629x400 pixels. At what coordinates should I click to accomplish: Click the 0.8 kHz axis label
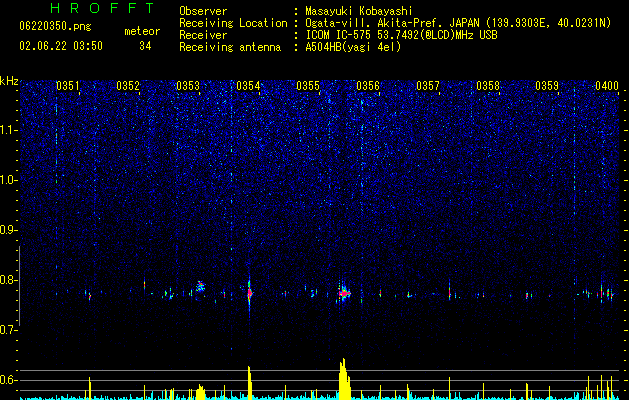(9, 280)
